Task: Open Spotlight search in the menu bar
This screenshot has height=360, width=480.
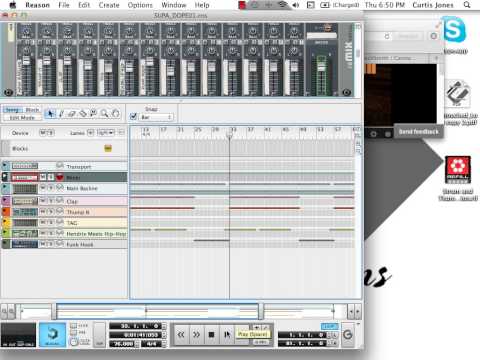Action: [x=467, y=5]
